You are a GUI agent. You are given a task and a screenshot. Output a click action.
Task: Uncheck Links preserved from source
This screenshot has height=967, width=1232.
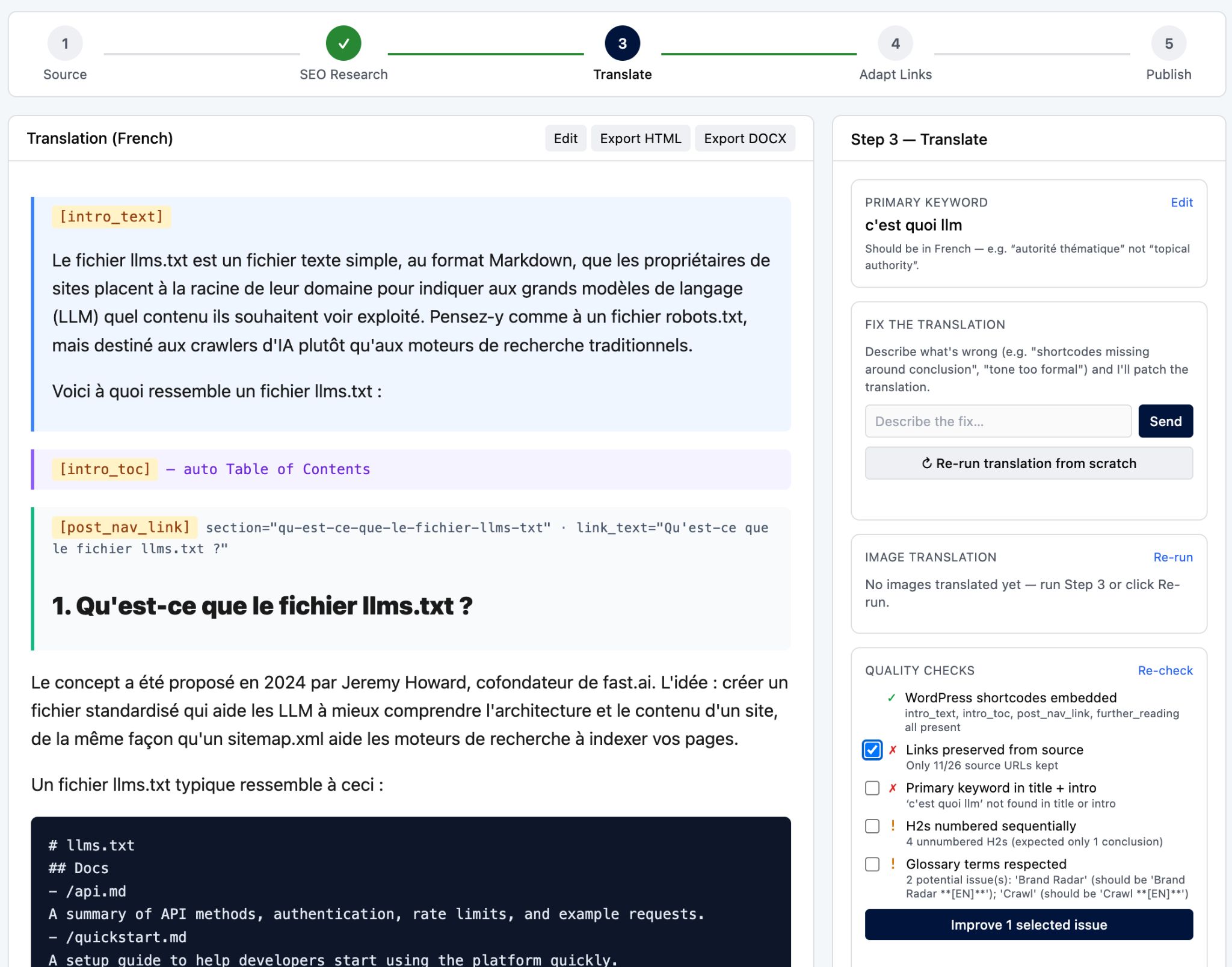(872, 750)
